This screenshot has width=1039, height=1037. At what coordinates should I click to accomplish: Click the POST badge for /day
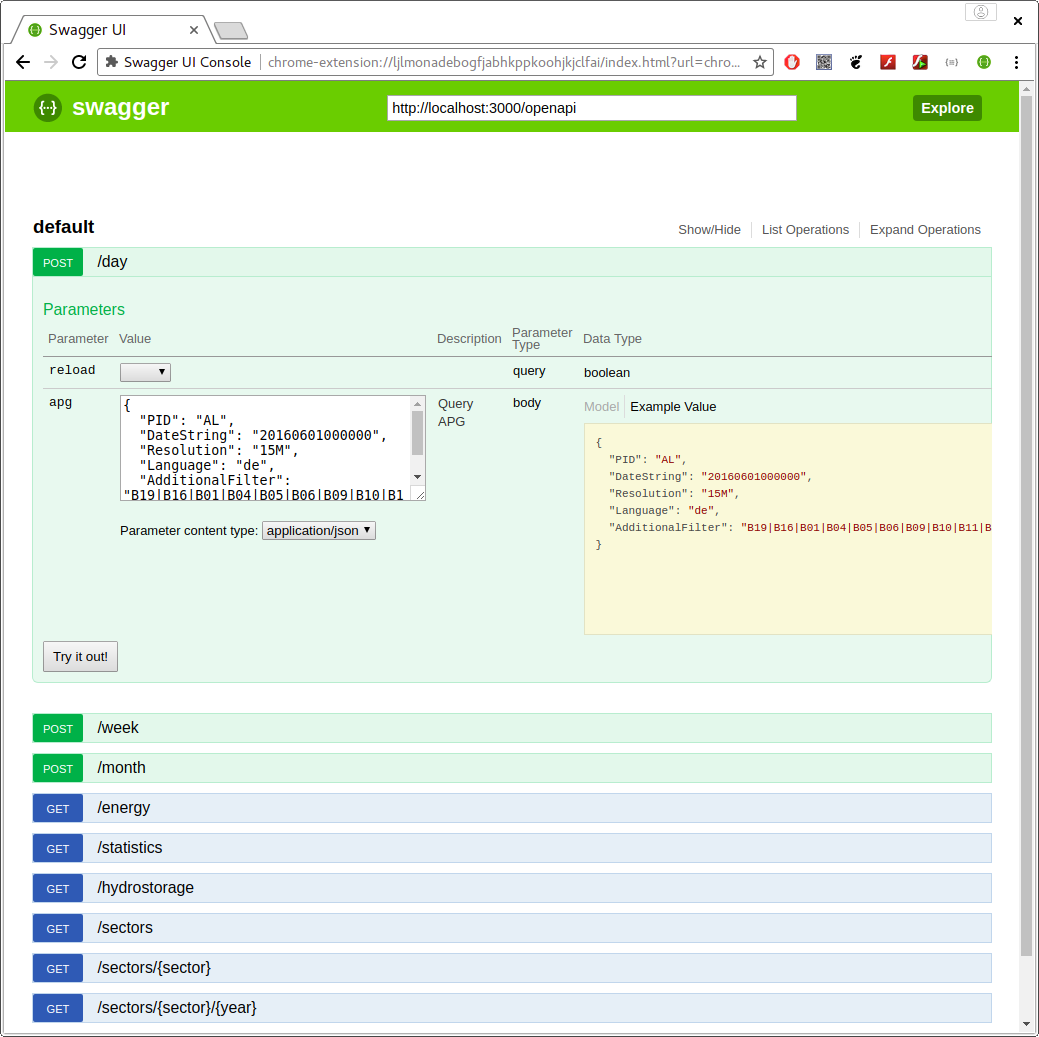[58, 262]
